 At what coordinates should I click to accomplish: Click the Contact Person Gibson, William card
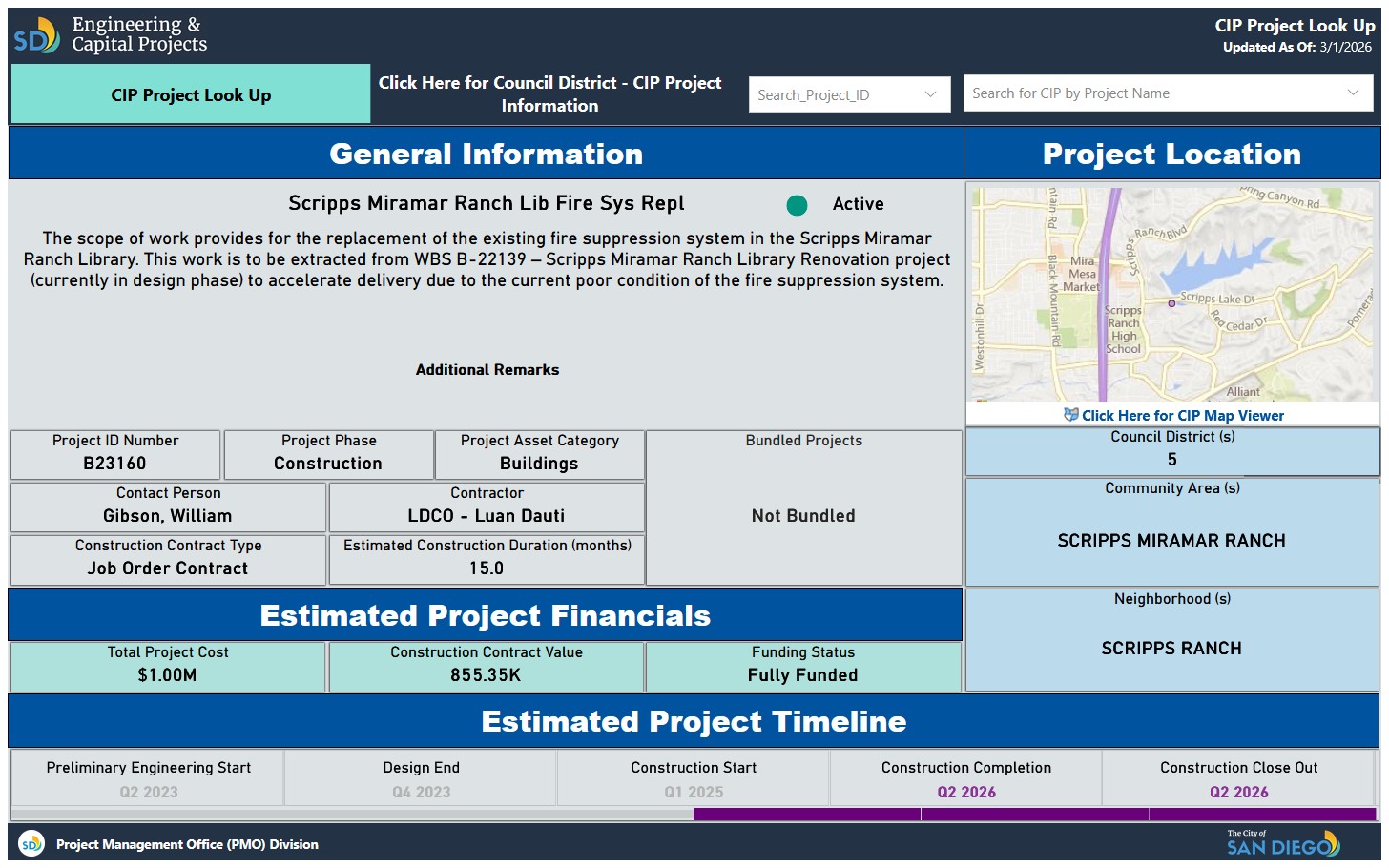click(168, 506)
